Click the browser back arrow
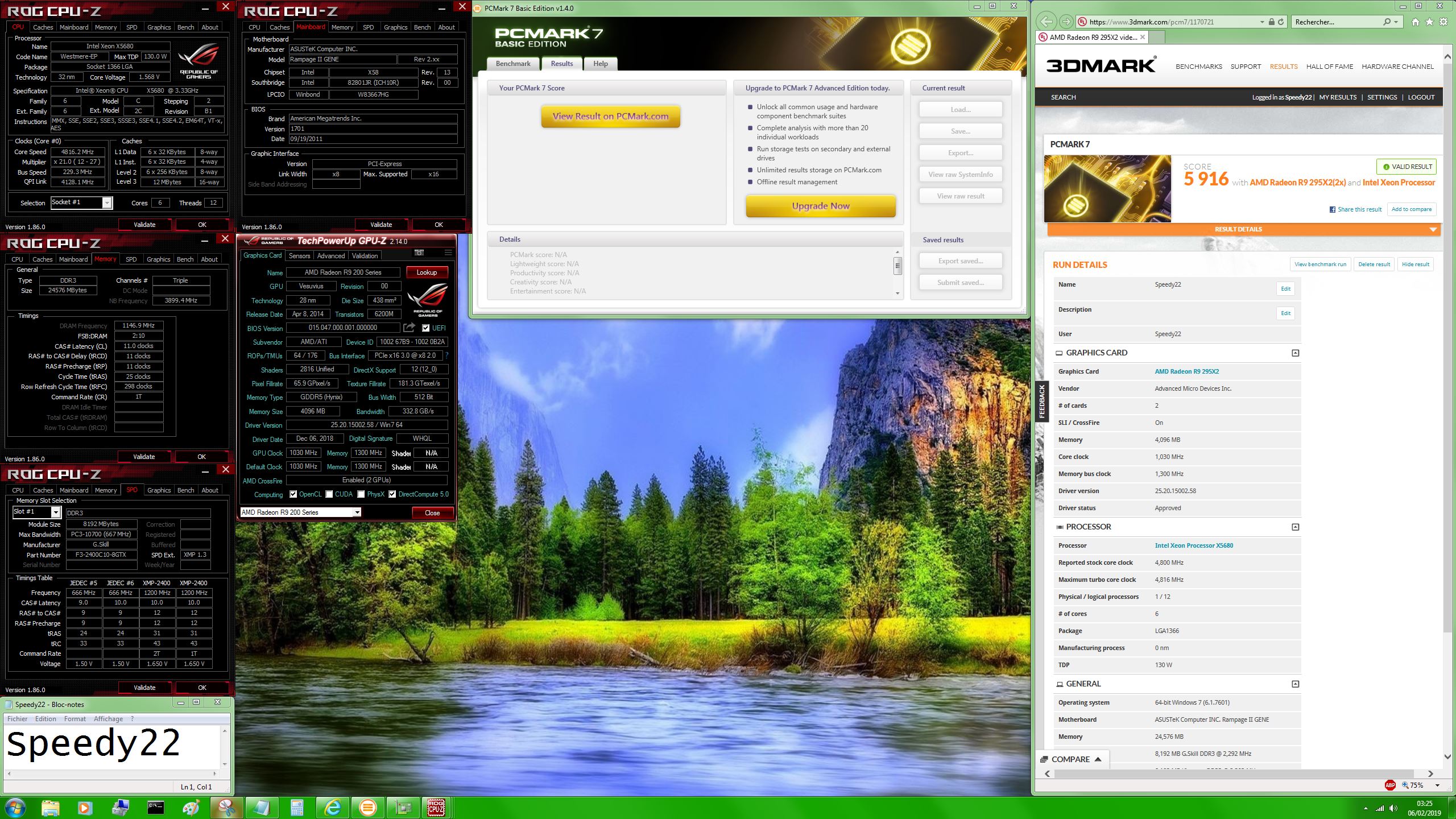Image resolution: width=1456 pixels, height=819 pixels. click(1046, 22)
